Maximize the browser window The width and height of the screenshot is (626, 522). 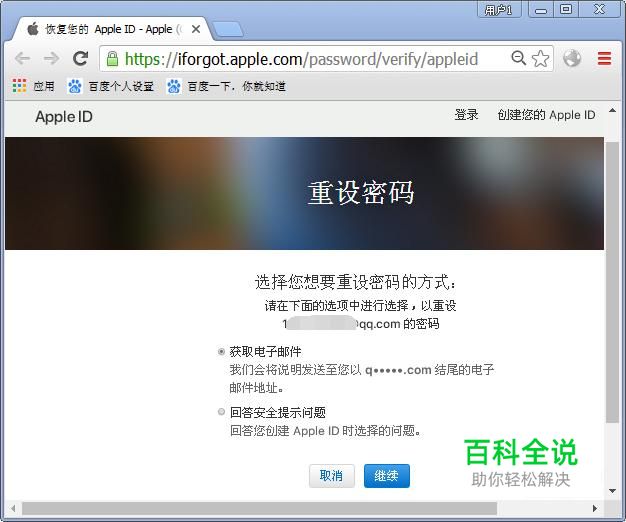point(566,10)
